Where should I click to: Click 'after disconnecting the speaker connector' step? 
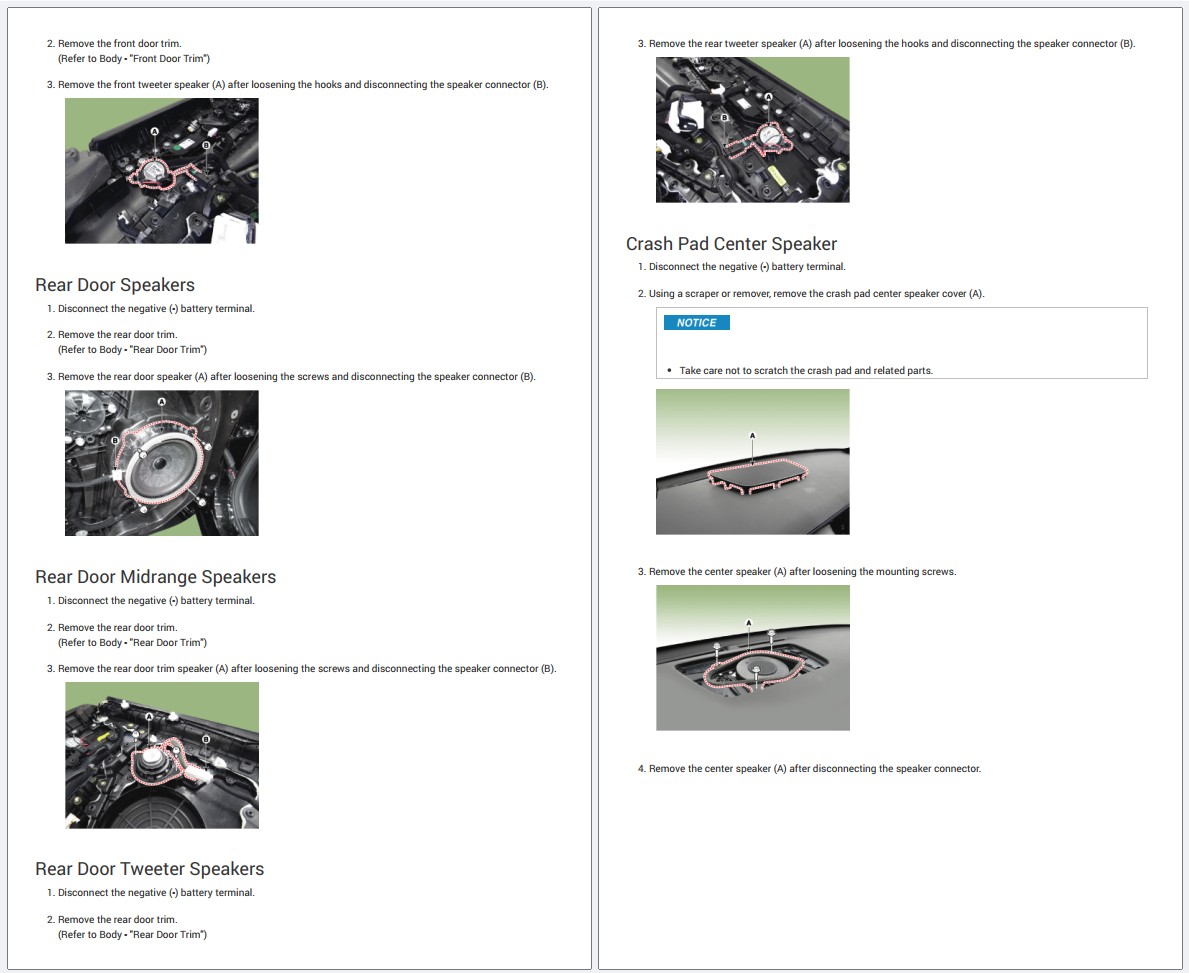pyautogui.click(x=815, y=769)
